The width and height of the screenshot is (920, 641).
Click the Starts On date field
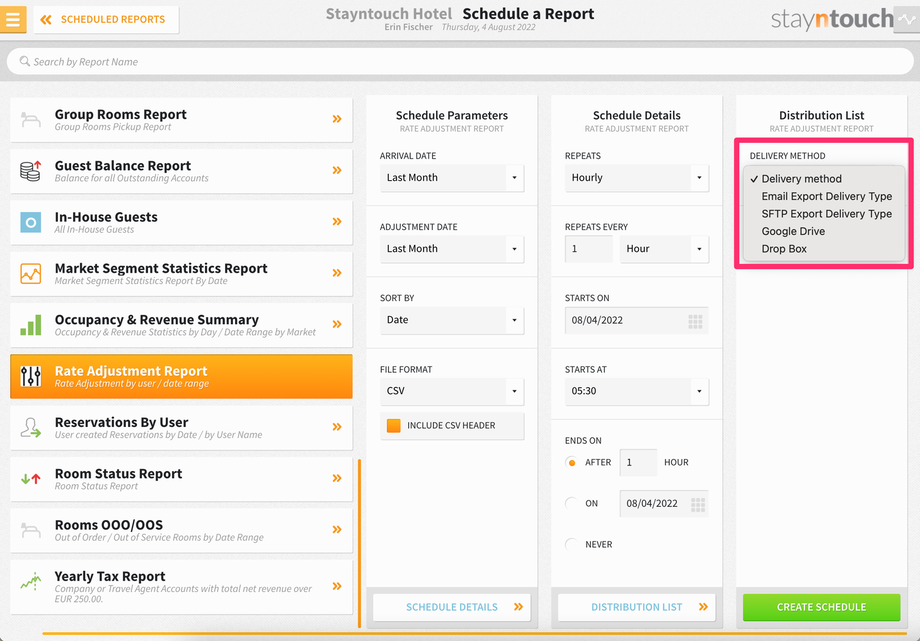click(637, 320)
